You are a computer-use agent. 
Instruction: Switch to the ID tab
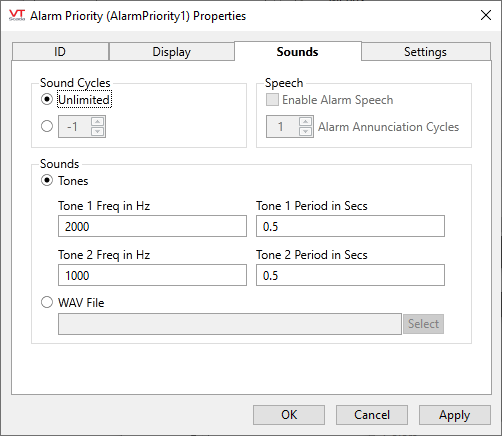tap(60, 52)
